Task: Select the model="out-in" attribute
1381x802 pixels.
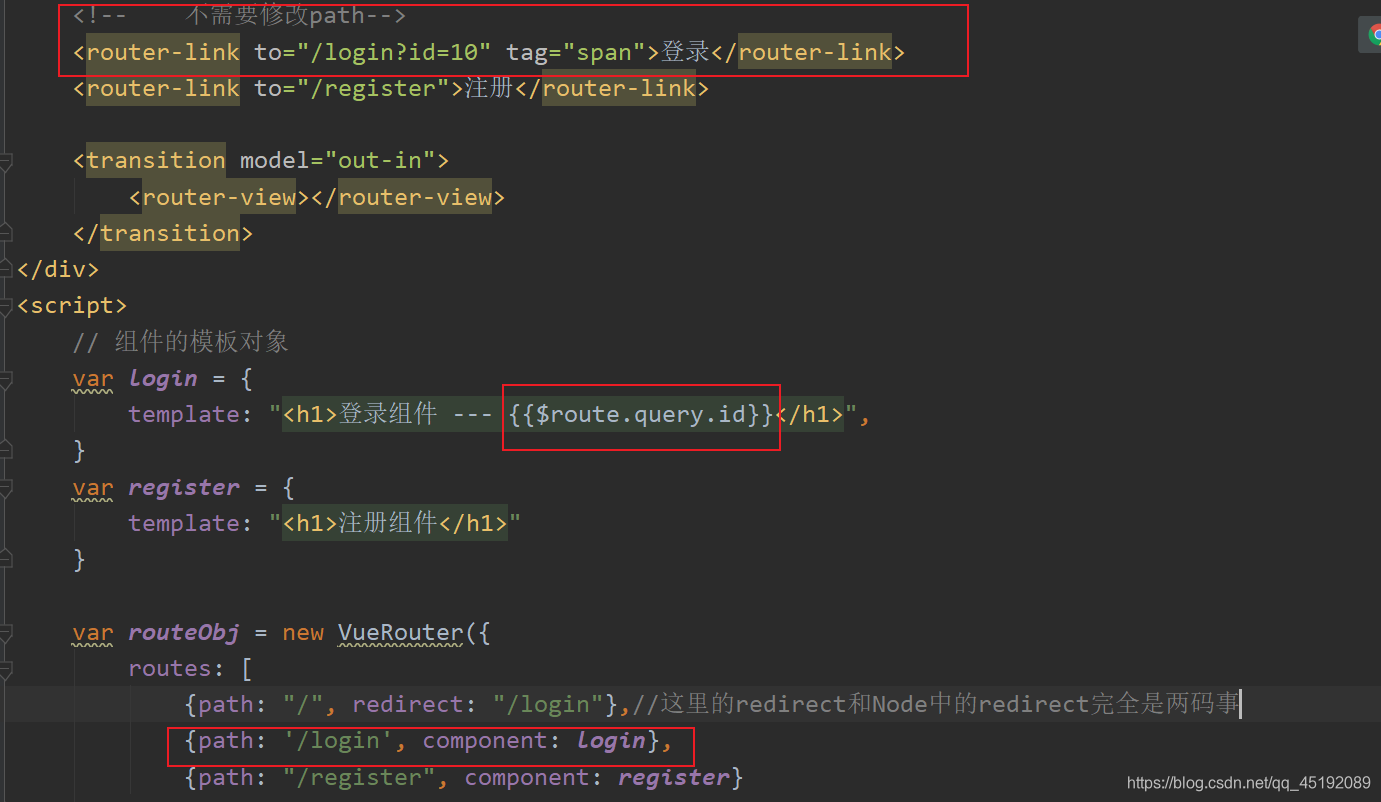Action: 337,160
